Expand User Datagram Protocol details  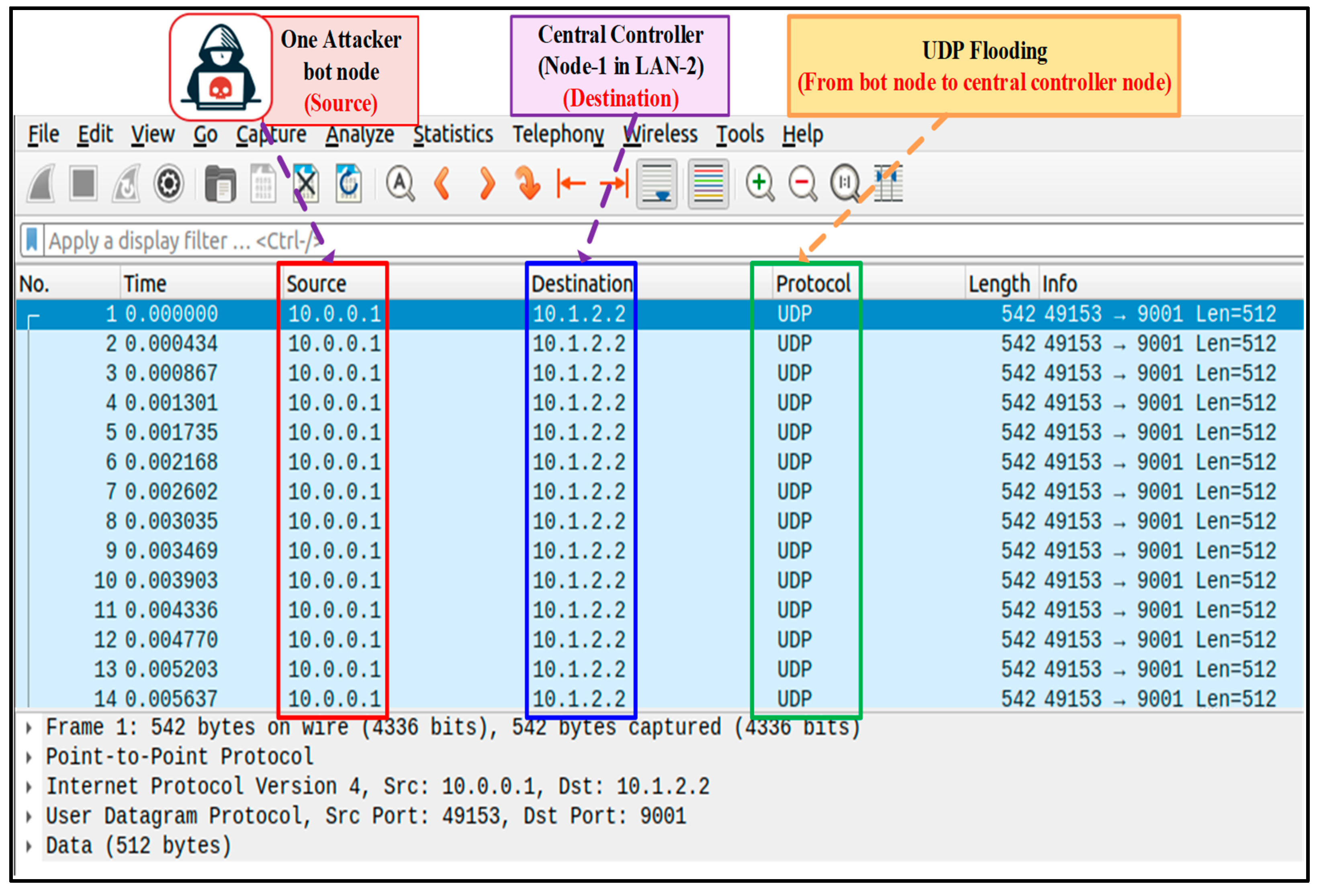(x=29, y=817)
